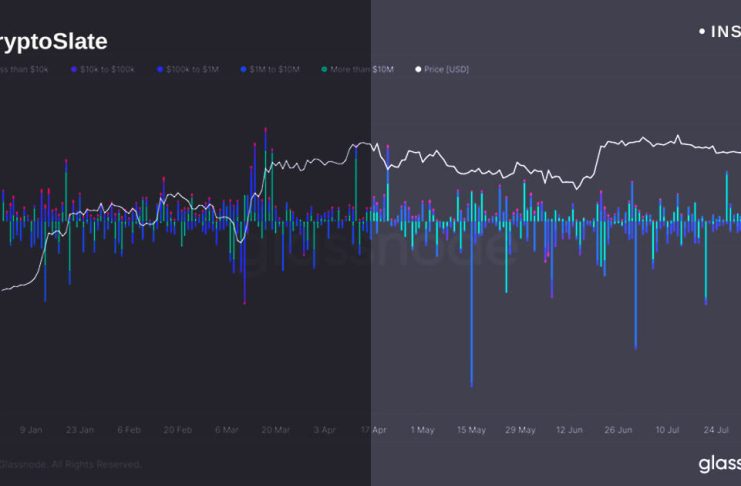Click the glassnode logo in bottom corner

(718, 463)
